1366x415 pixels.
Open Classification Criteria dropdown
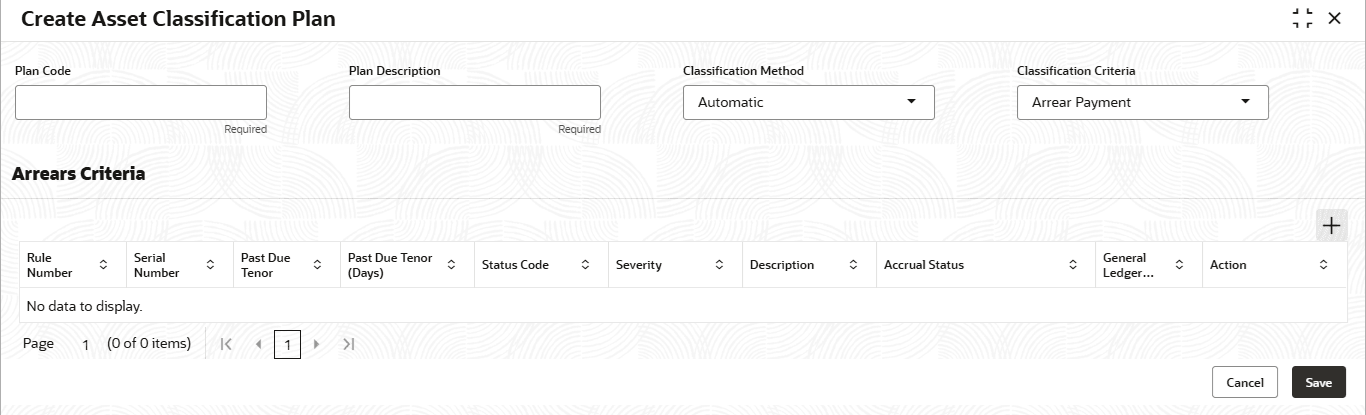click(x=1143, y=102)
